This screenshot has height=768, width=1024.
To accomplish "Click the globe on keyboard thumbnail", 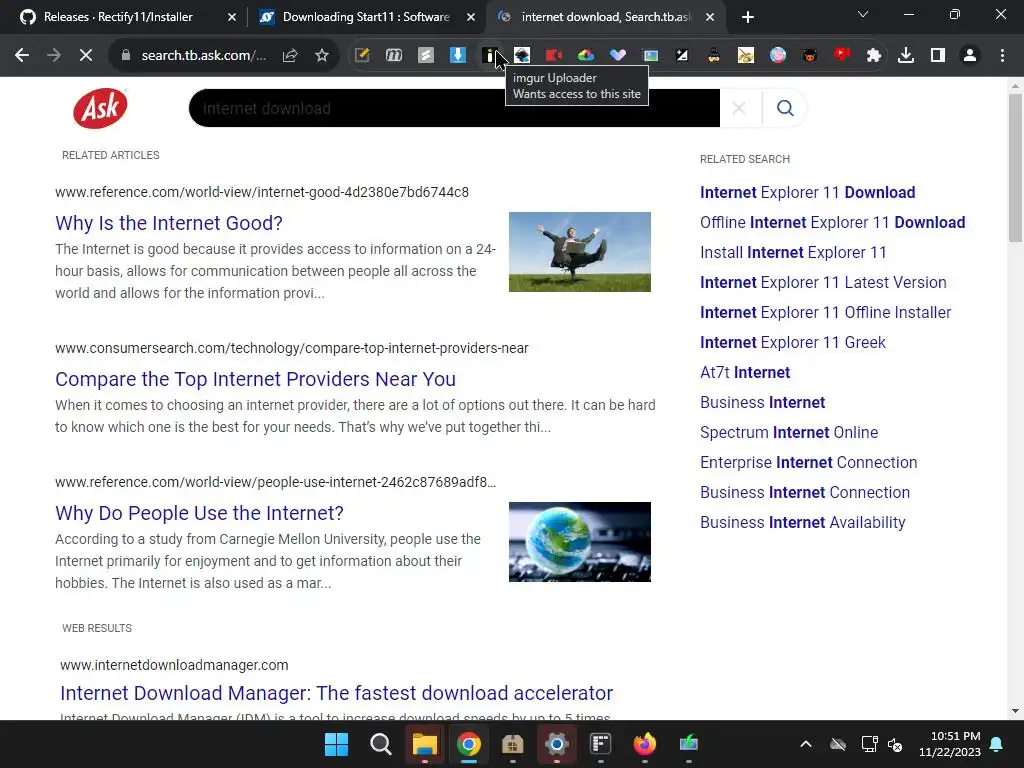I will 580,541.
